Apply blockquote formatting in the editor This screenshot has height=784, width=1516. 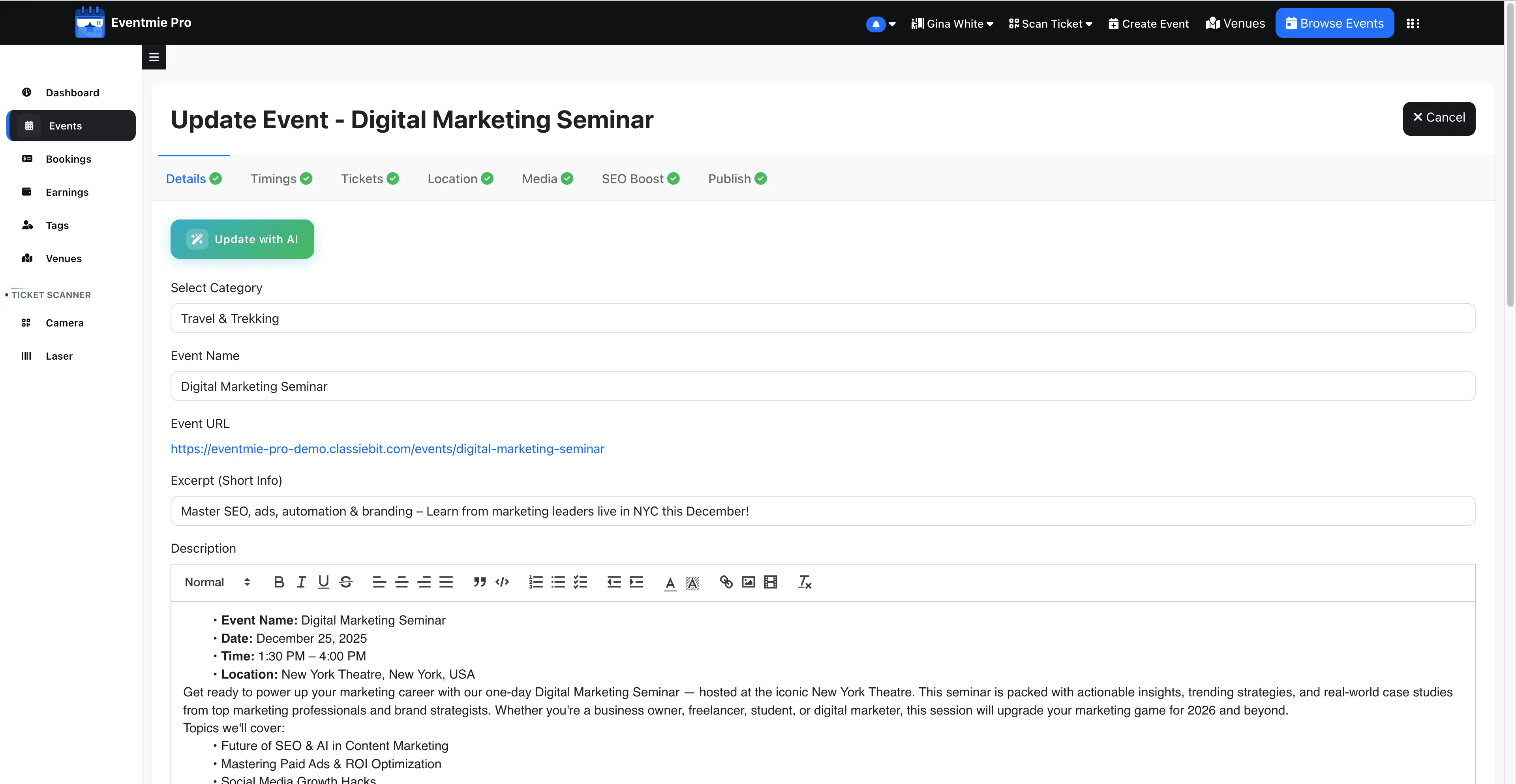click(480, 582)
